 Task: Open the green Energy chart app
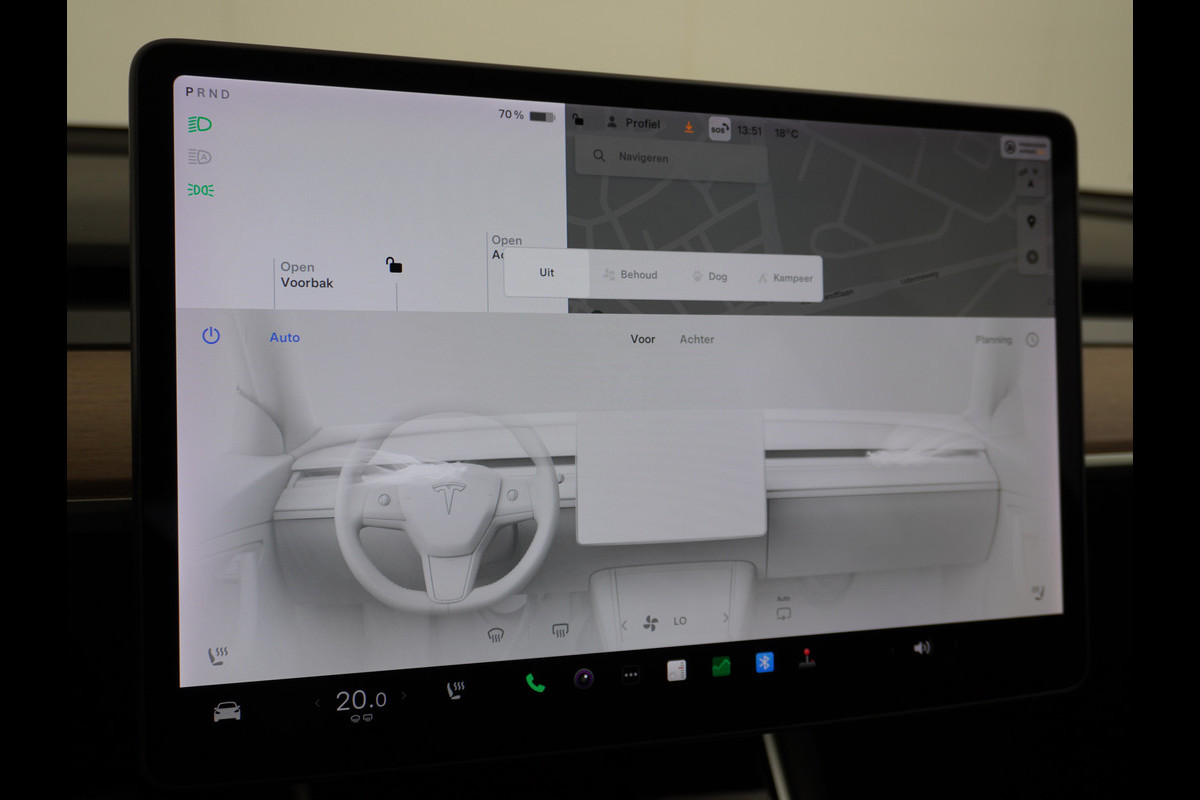(x=721, y=666)
